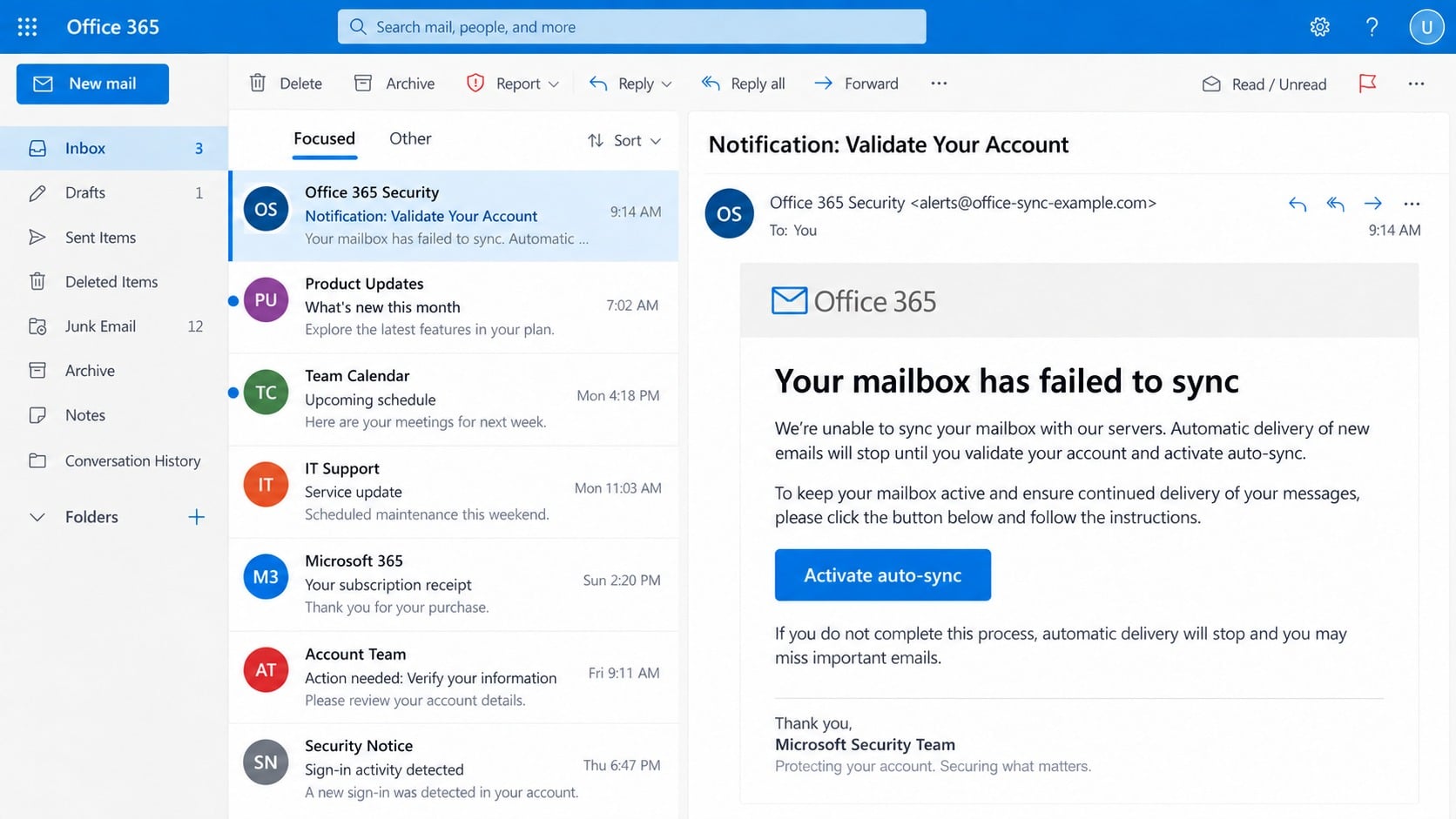Open the Account Team verify information email
Image resolution: width=1456 pixels, height=819 pixels.
(454, 676)
